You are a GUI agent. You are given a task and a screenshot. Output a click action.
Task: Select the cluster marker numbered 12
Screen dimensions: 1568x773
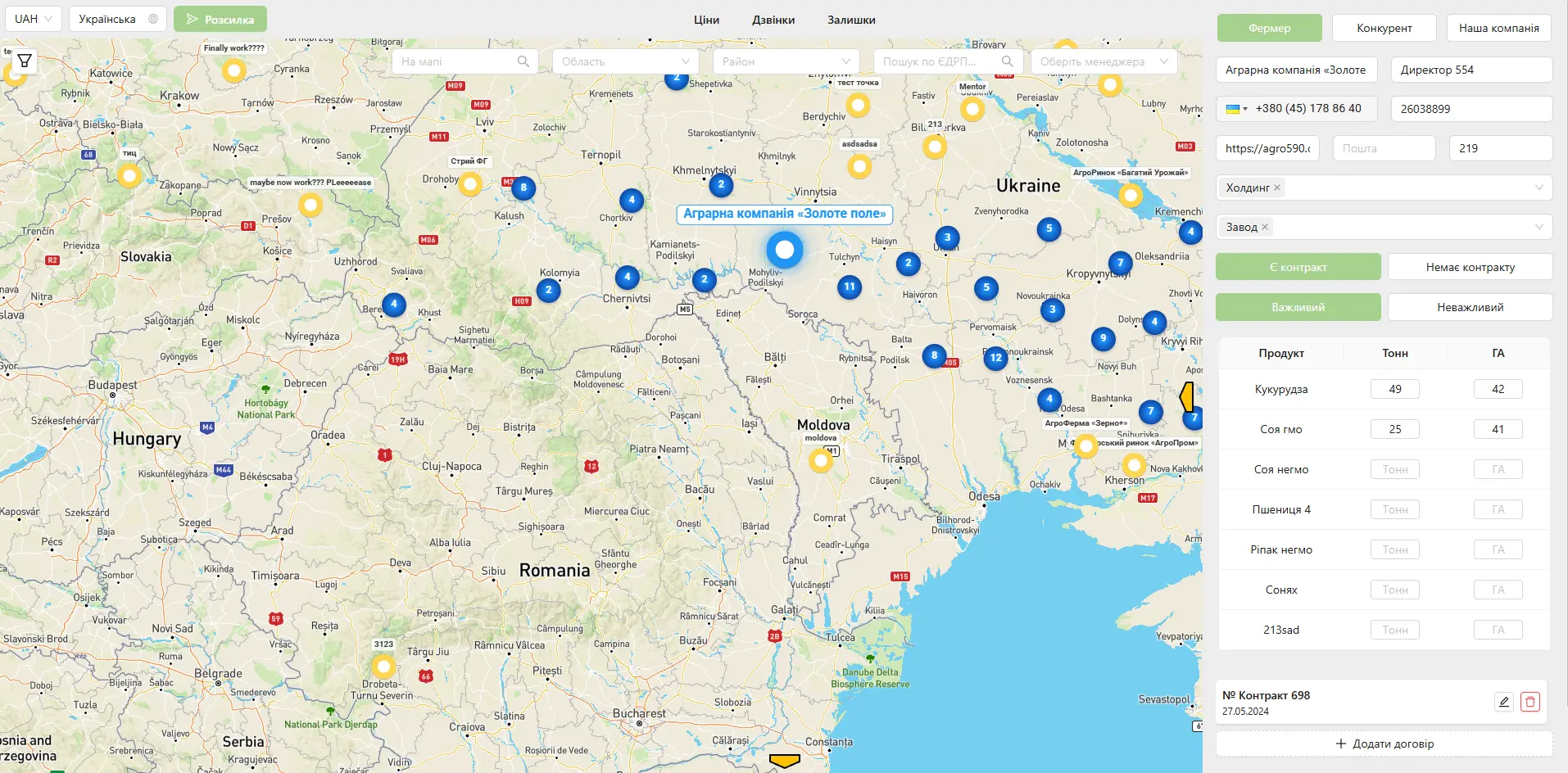[x=995, y=358]
